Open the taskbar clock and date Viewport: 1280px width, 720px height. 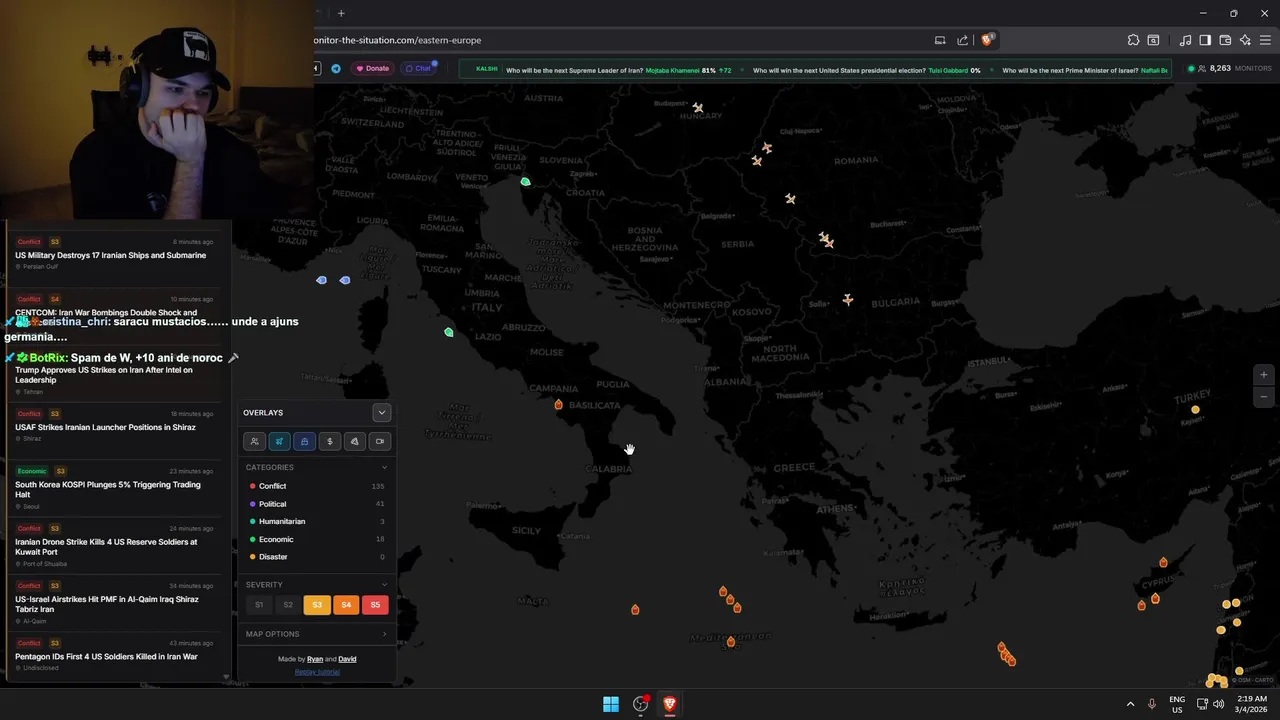1251,704
